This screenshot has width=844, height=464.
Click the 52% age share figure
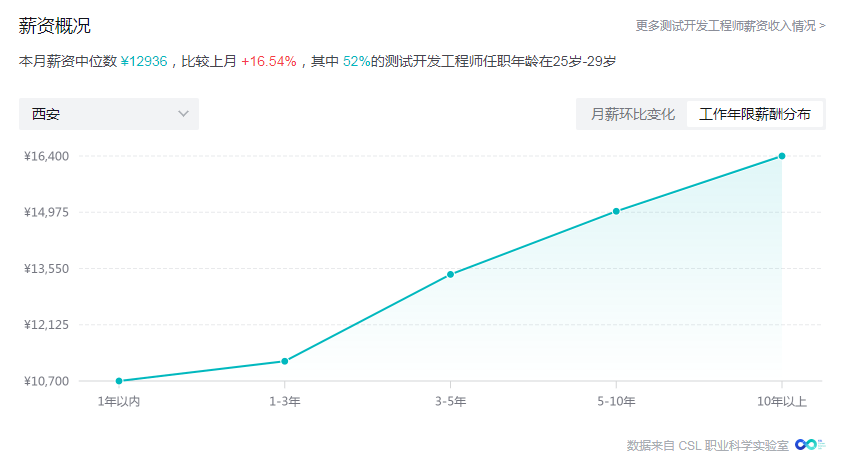356,61
